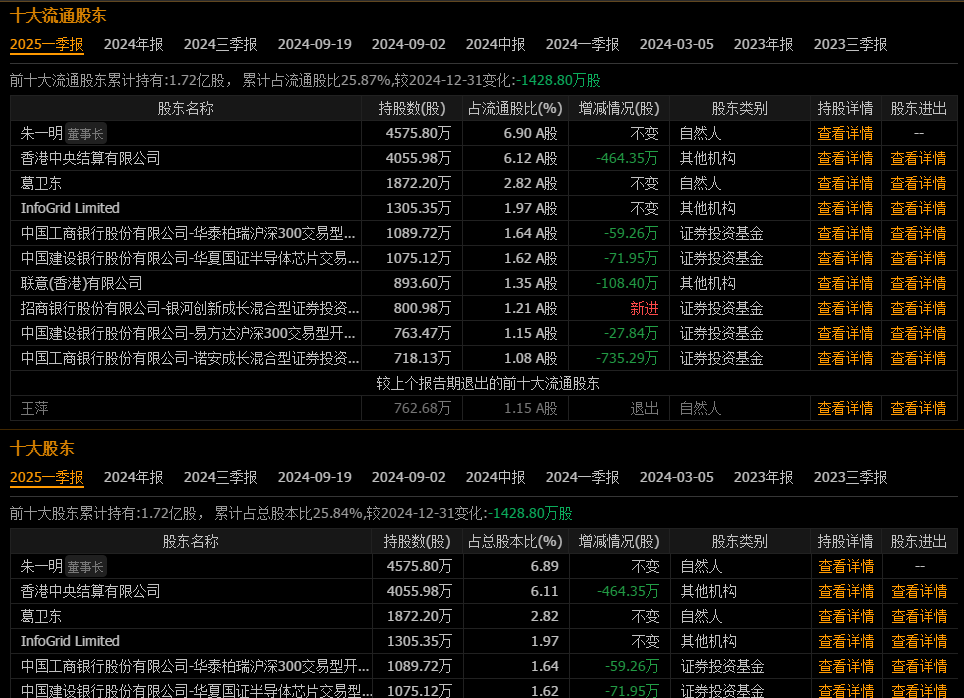Viewport: 964px width, 698px height.
Task: Click 董事长 badge in 流通股东 table
Action: click(85, 134)
